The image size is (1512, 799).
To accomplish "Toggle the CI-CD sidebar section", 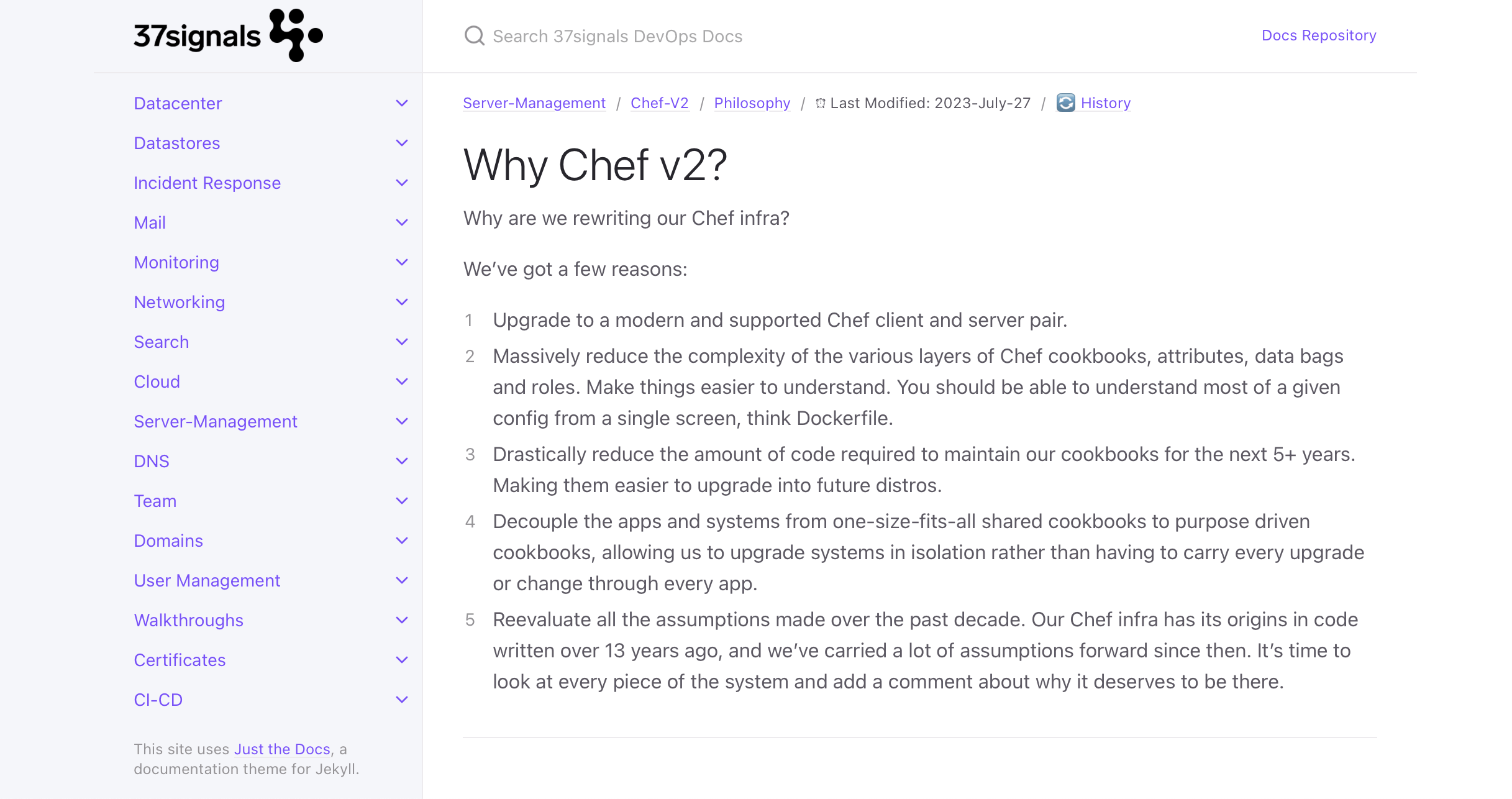I will pyautogui.click(x=400, y=700).
